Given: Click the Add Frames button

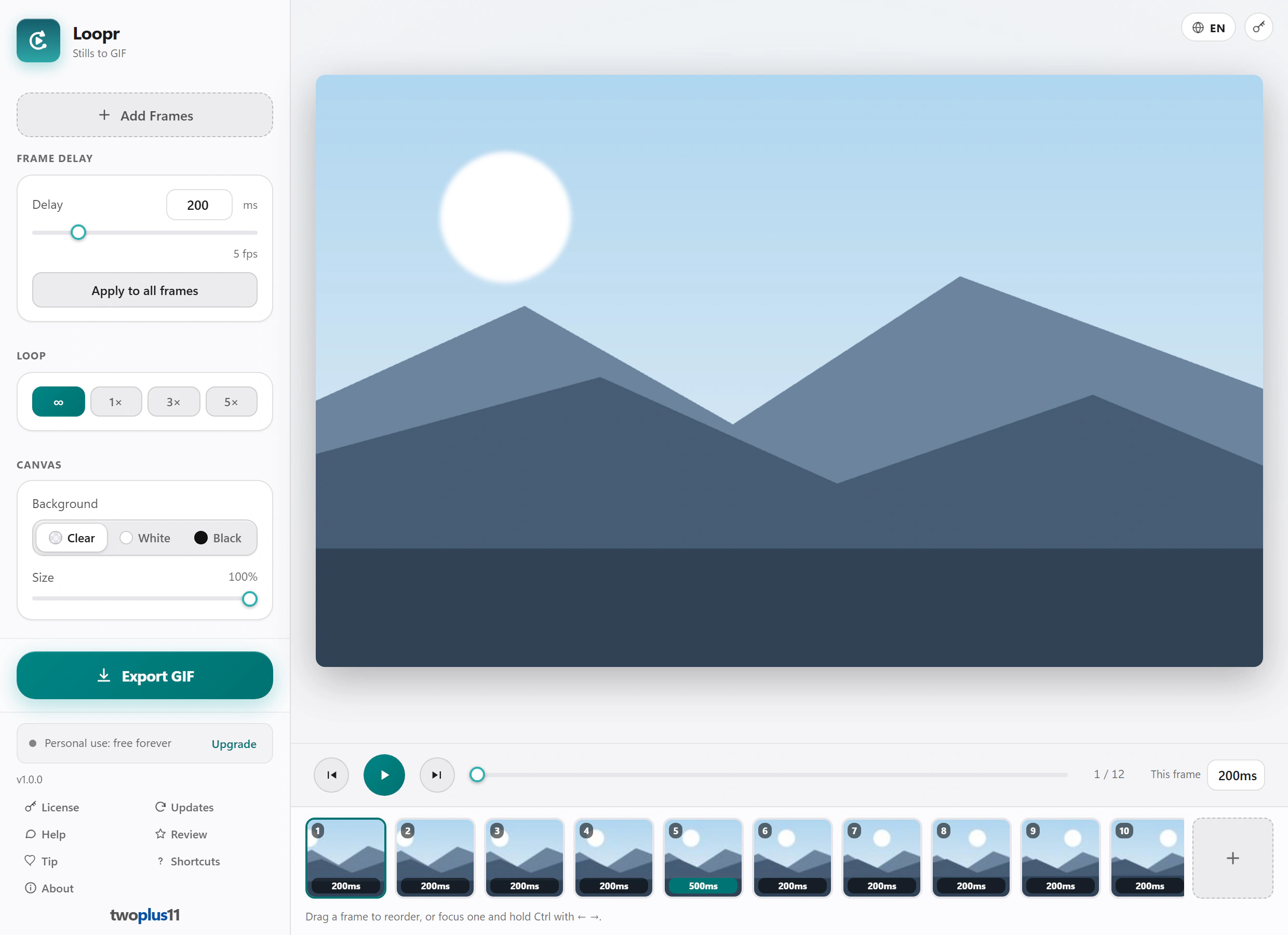Looking at the screenshot, I should (x=145, y=115).
